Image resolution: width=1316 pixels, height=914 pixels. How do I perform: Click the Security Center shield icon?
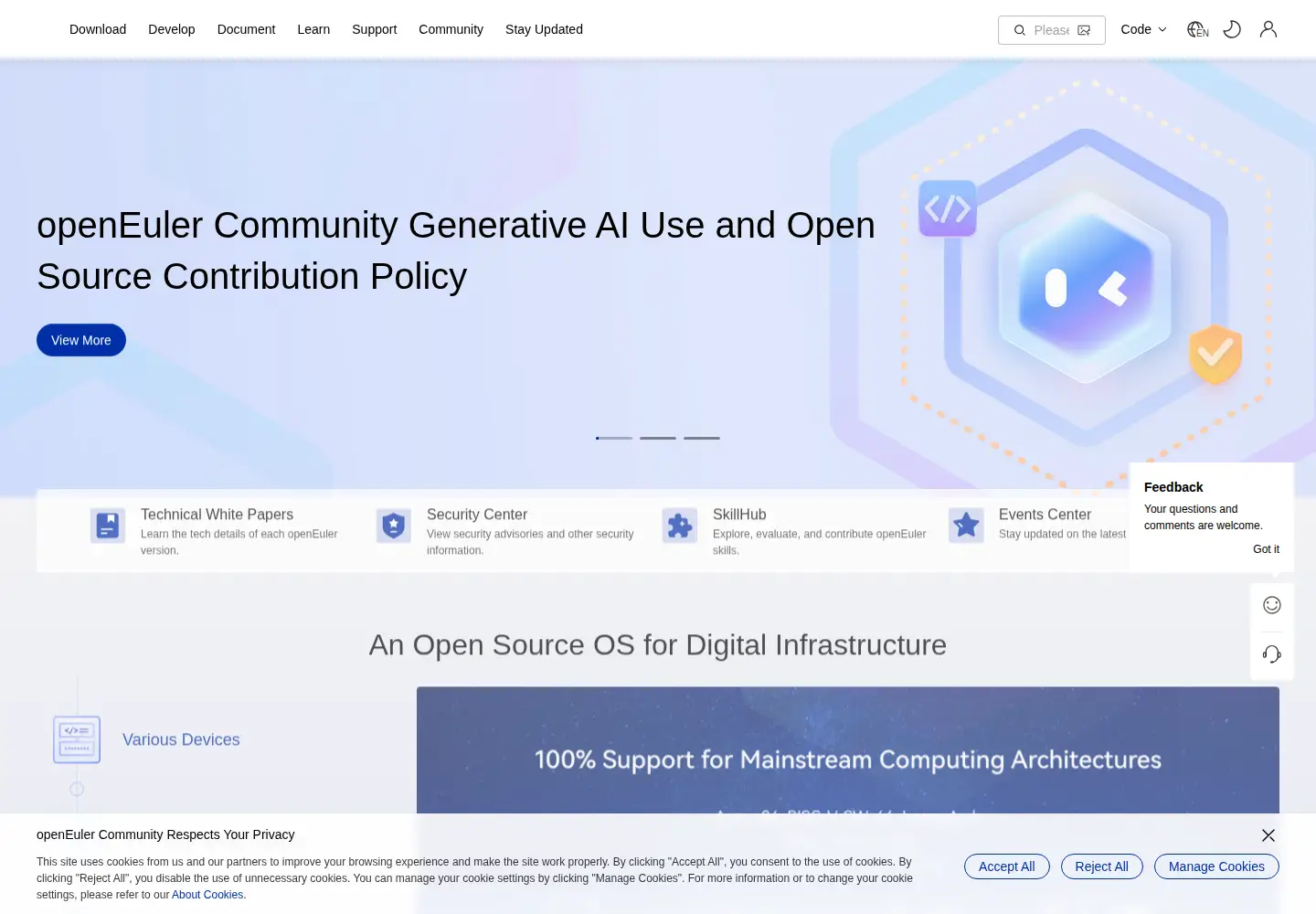tap(394, 526)
